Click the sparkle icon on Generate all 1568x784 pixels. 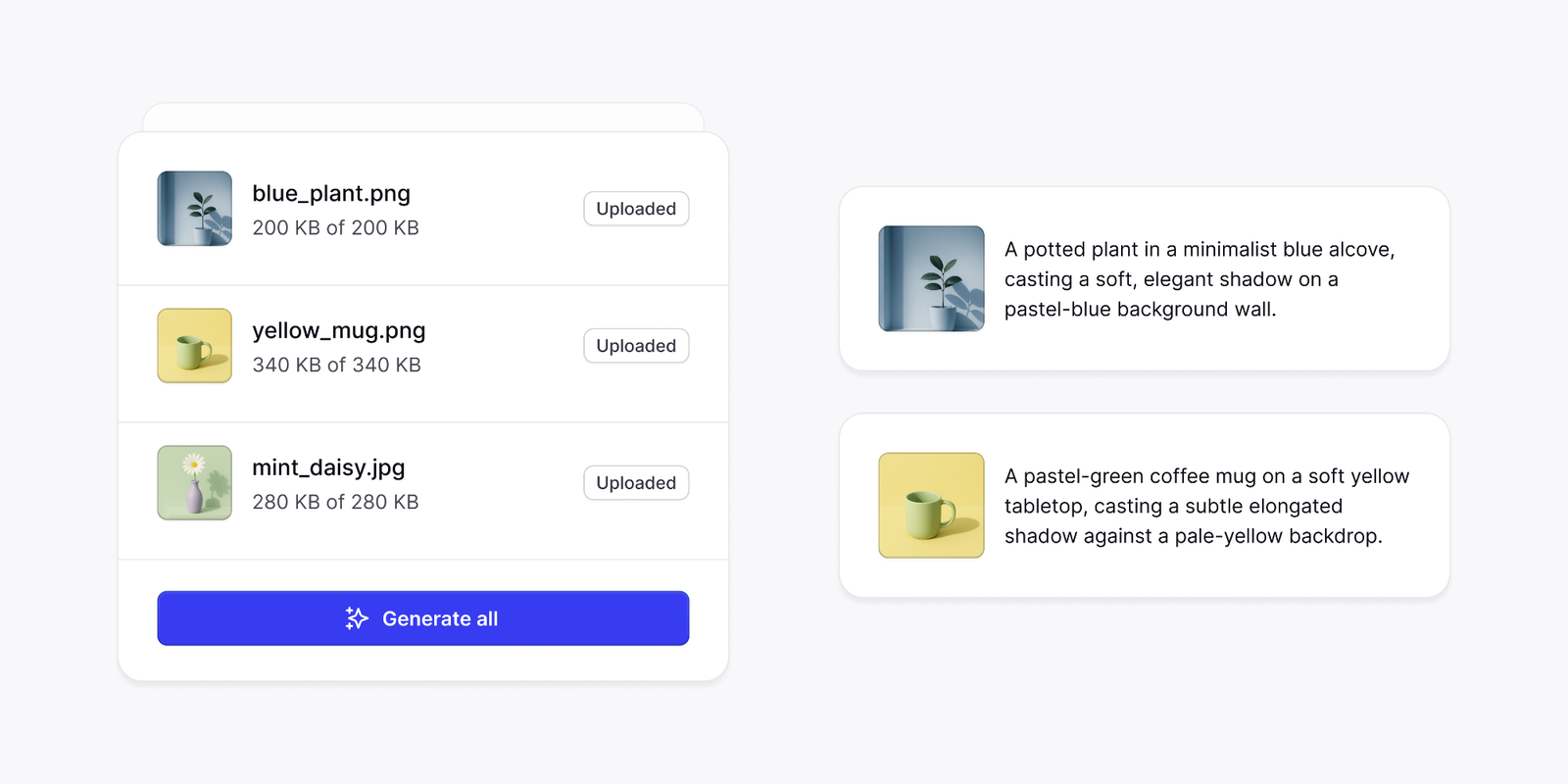357,618
